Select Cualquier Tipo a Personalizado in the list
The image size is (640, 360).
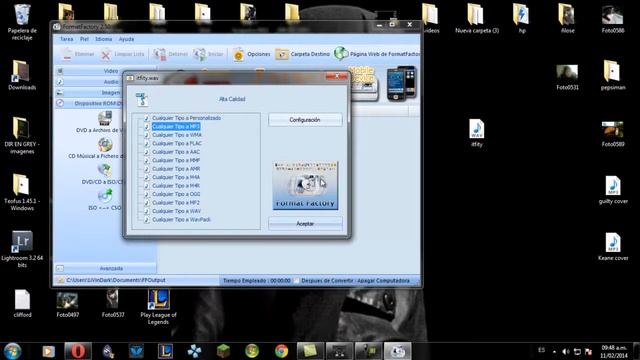[x=186, y=118]
